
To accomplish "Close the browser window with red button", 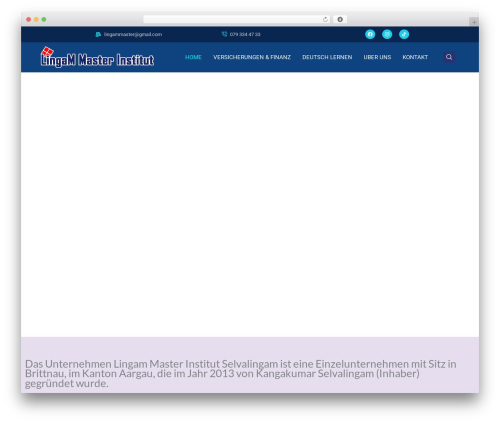I will tap(29, 19).
